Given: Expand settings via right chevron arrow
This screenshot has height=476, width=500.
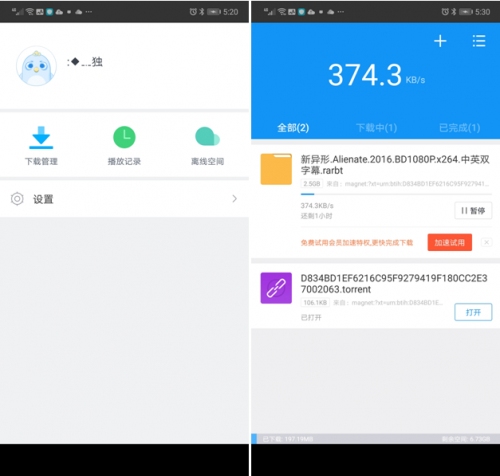Looking at the screenshot, I should pos(235,199).
